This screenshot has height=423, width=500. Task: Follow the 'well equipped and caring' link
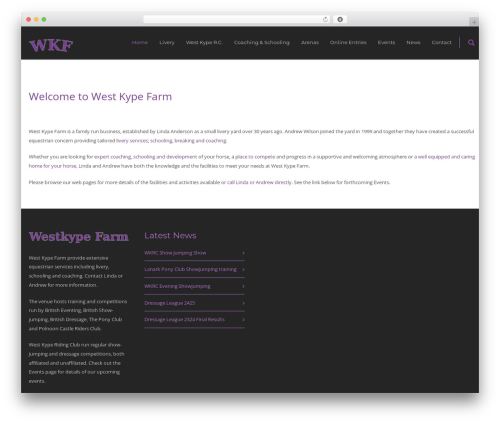[446, 157]
